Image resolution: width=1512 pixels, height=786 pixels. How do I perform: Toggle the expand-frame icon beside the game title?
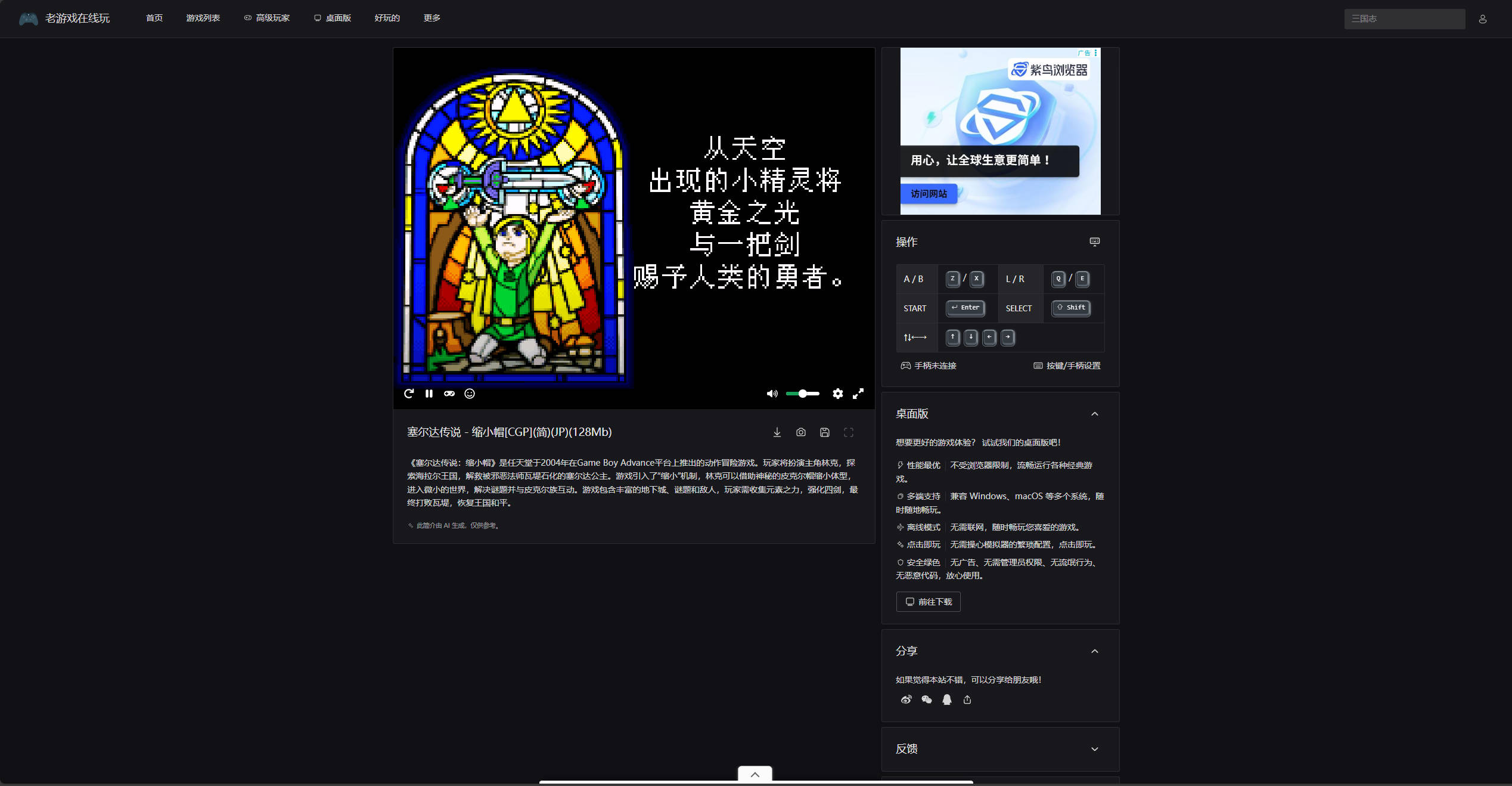tap(849, 432)
